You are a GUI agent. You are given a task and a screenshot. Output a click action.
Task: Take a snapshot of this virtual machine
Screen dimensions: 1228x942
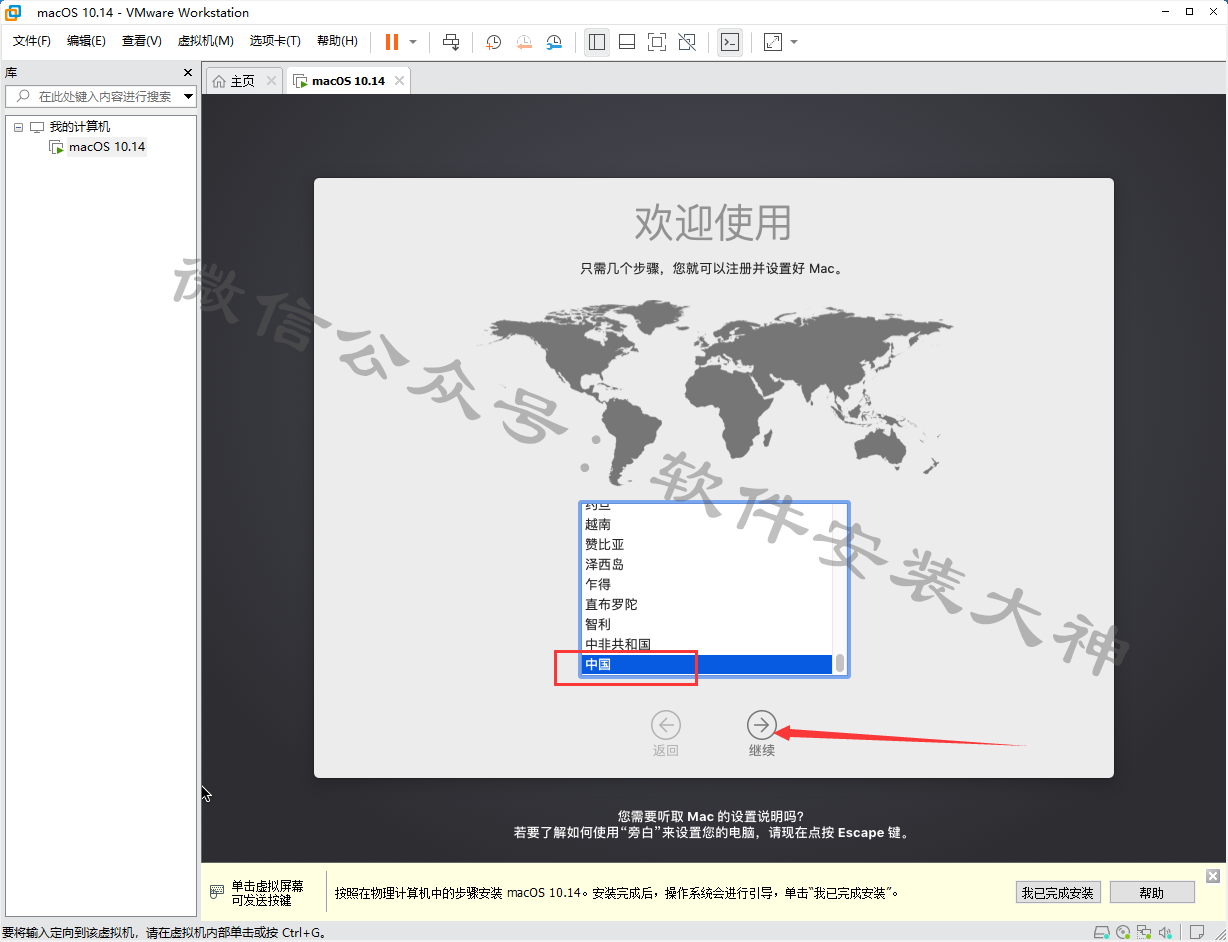click(x=493, y=42)
